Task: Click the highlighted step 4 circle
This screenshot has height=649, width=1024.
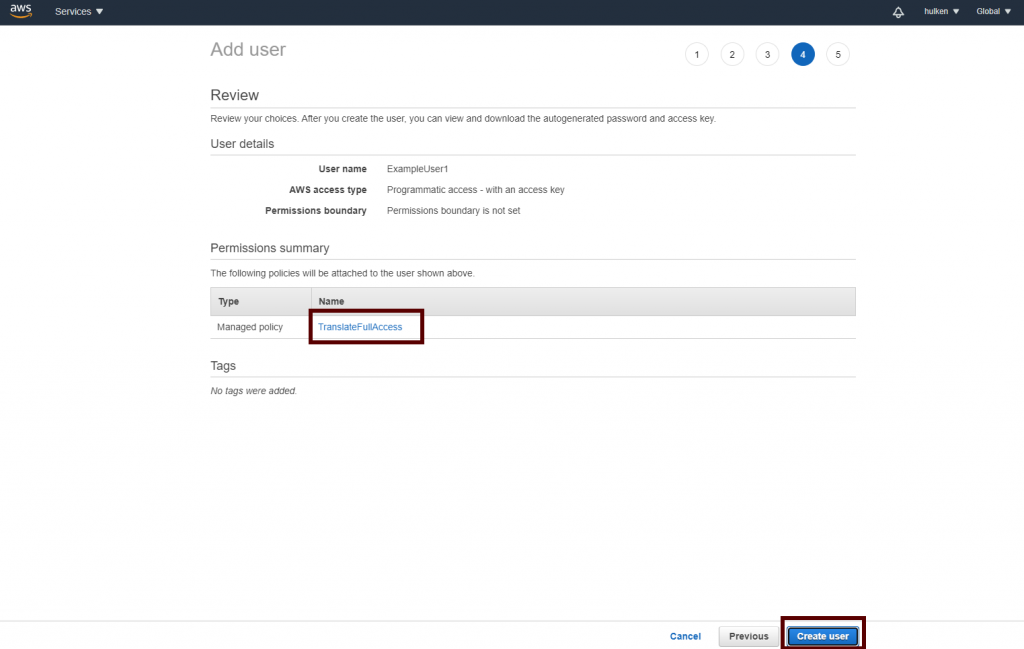Action: pyautogui.click(x=802, y=54)
